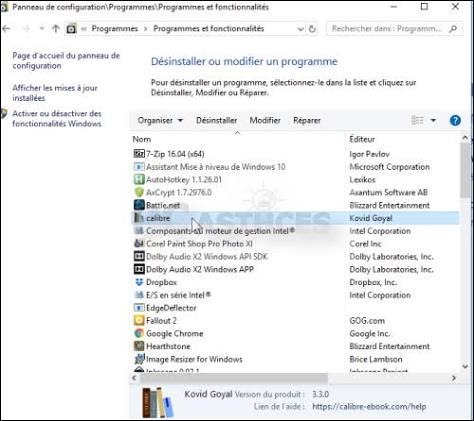This screenshot has width=474, height=421.
Task: Select the Google Chrome entry
Action: (175, 333)
